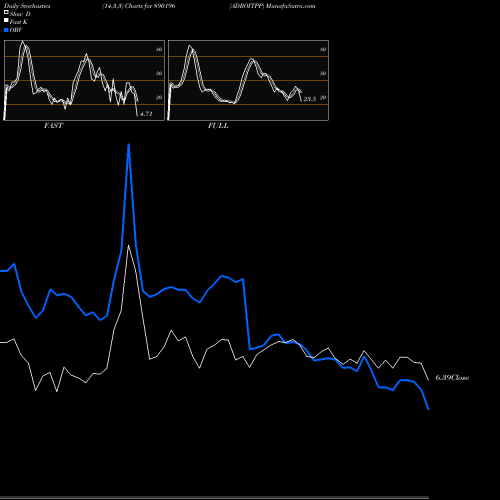The image size is (500, 500).
Task: Click the peak of the blue OBV line
Action: point(129,145)
